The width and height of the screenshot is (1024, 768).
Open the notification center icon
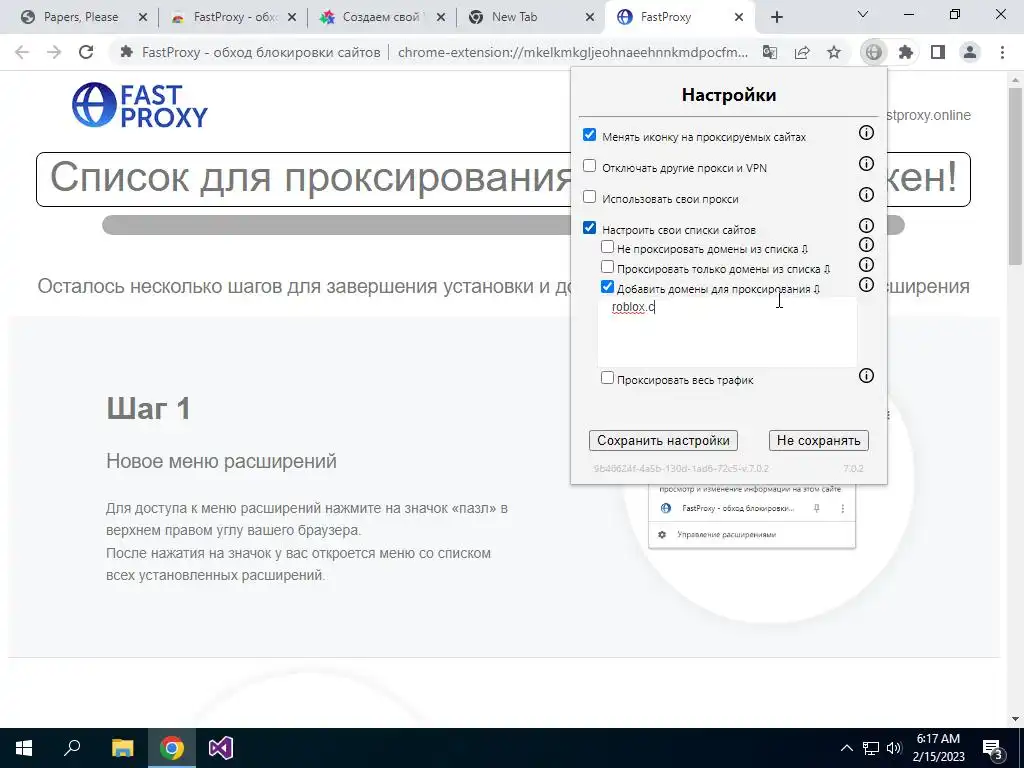993,749
